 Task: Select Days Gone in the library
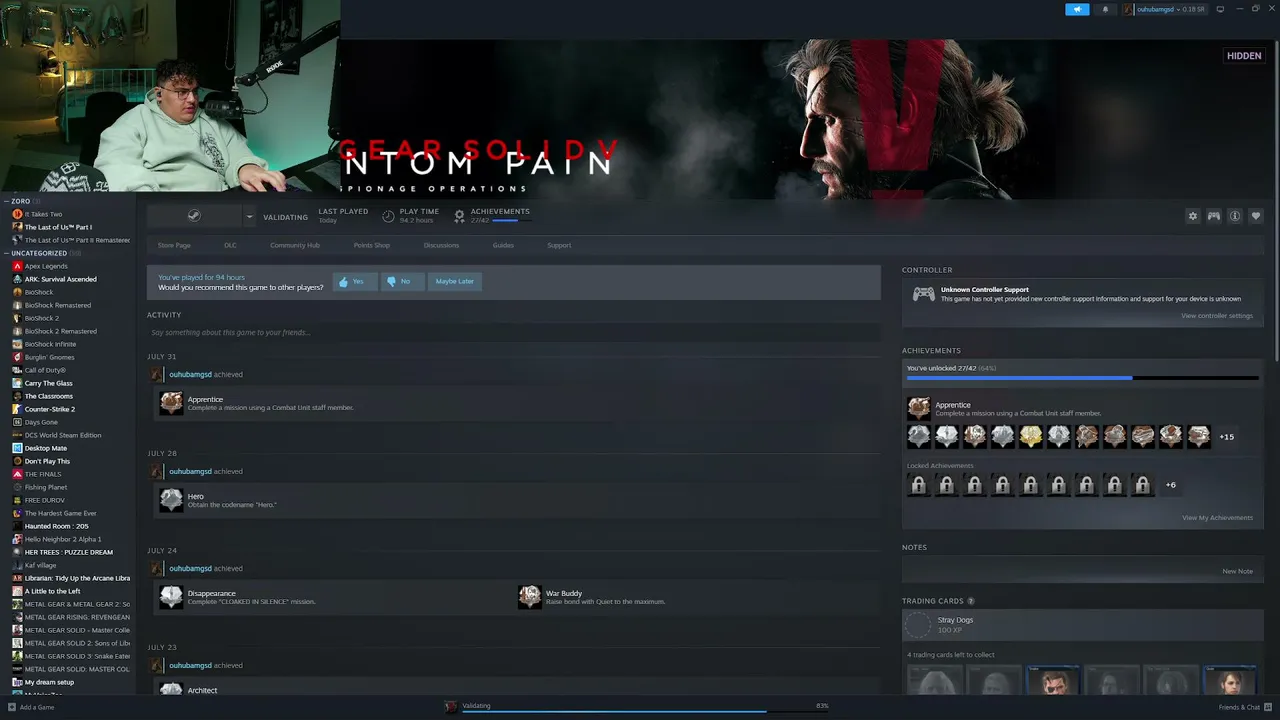pyautogui.click(x=41, y=422)
